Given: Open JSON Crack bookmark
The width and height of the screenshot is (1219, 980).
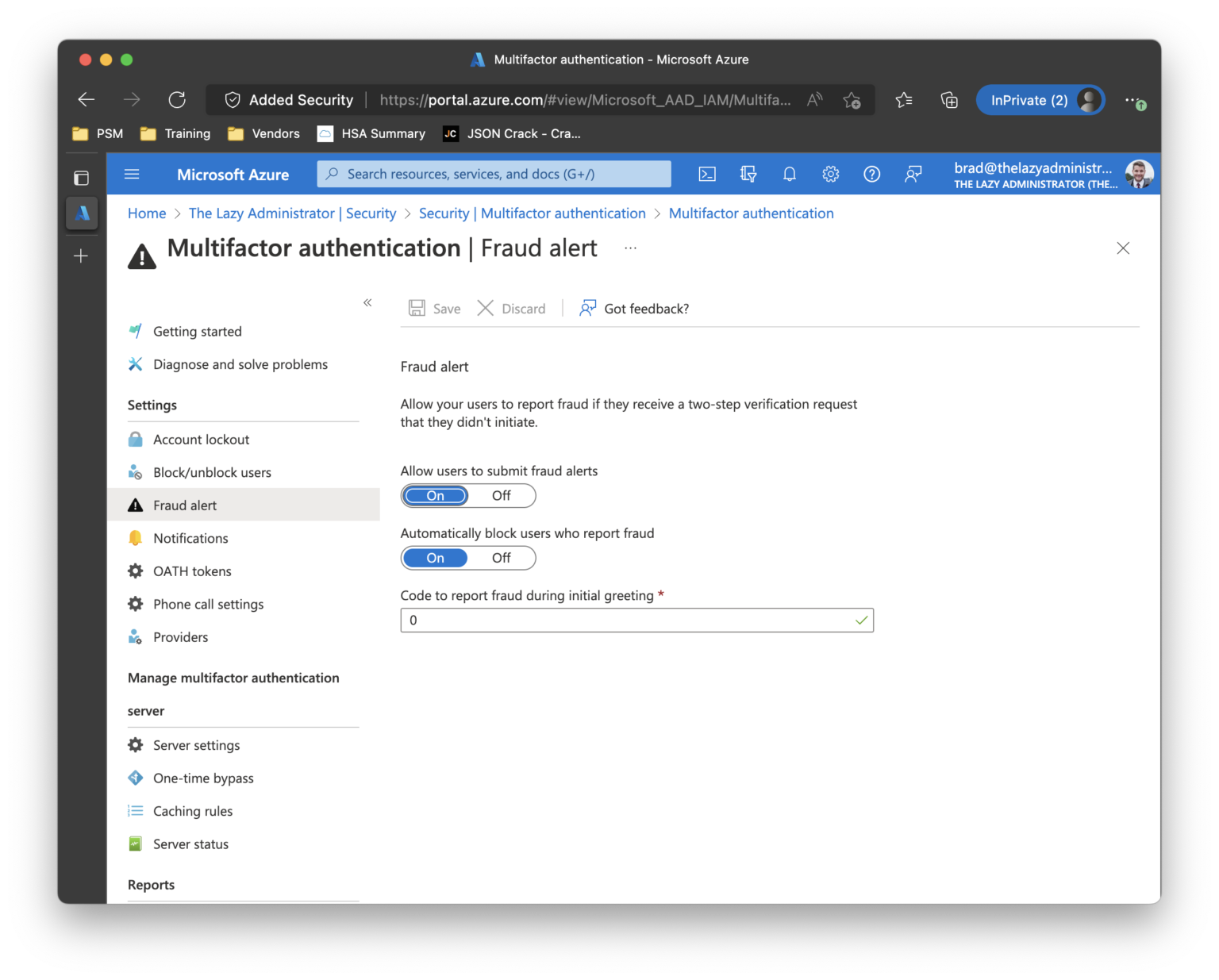Looking at the screenshot, I should (x=512, y=133).
